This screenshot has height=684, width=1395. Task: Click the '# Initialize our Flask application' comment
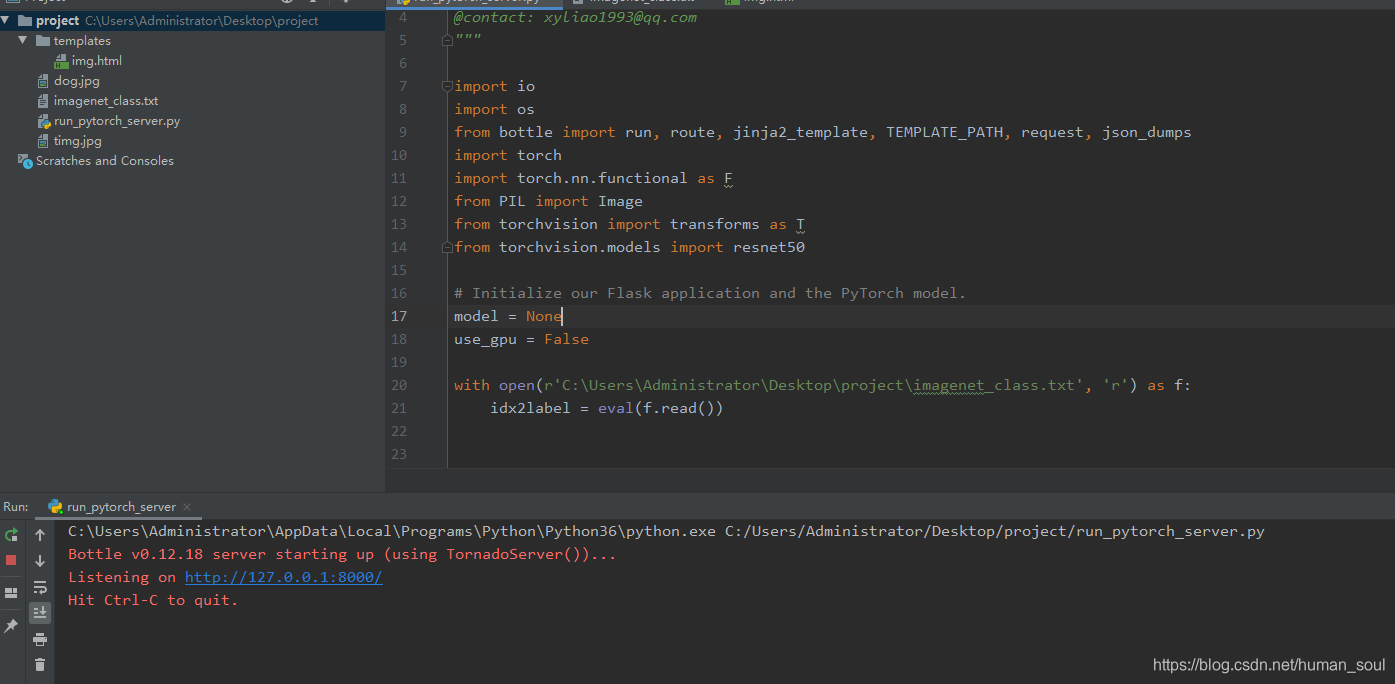click(x=710, y=293)
